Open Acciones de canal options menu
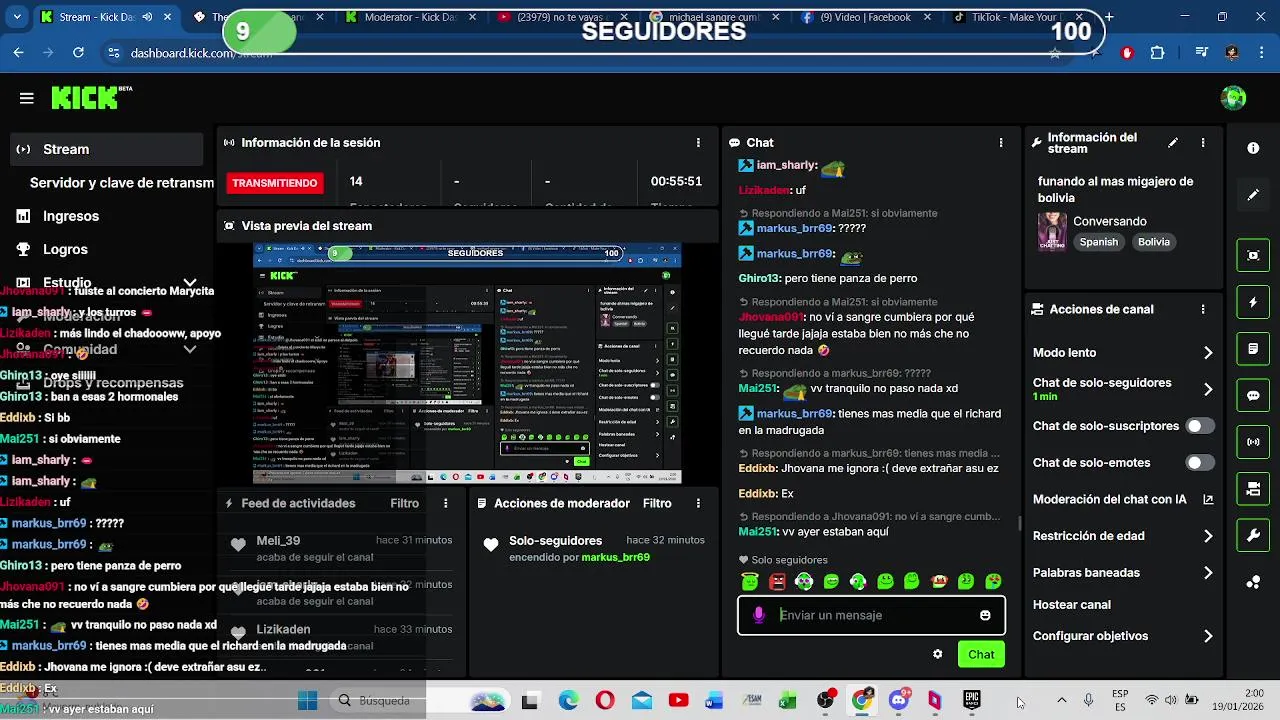The height and width of the screenshot is (720, 1280). (1203, 310)
